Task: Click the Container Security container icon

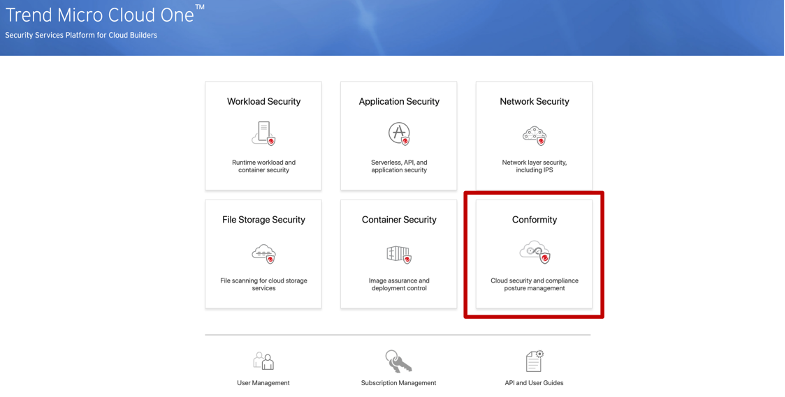Action: 399,255
